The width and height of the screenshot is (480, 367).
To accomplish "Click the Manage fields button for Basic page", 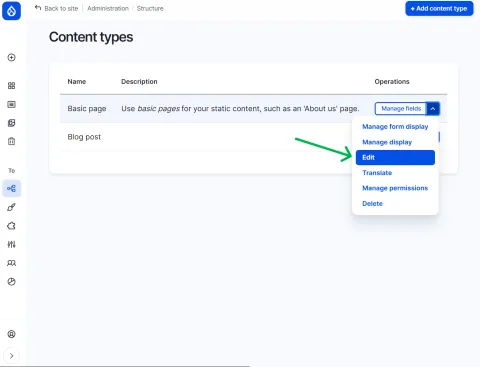I will point(401,109).
